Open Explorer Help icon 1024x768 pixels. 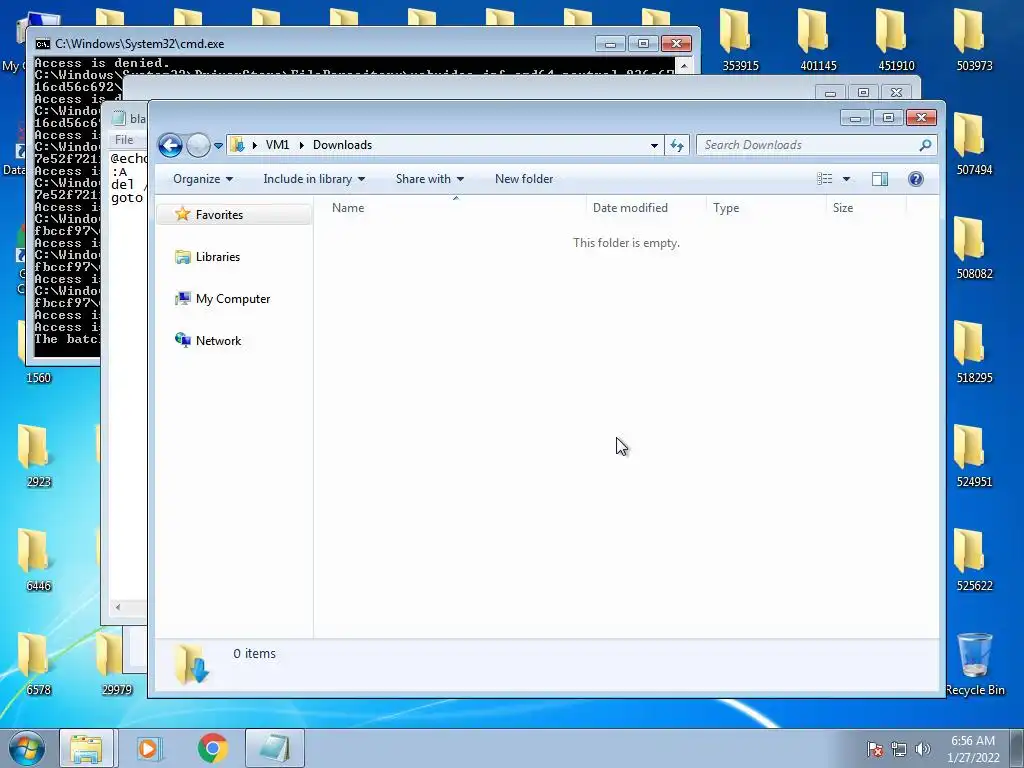click(x=916, y=179)
